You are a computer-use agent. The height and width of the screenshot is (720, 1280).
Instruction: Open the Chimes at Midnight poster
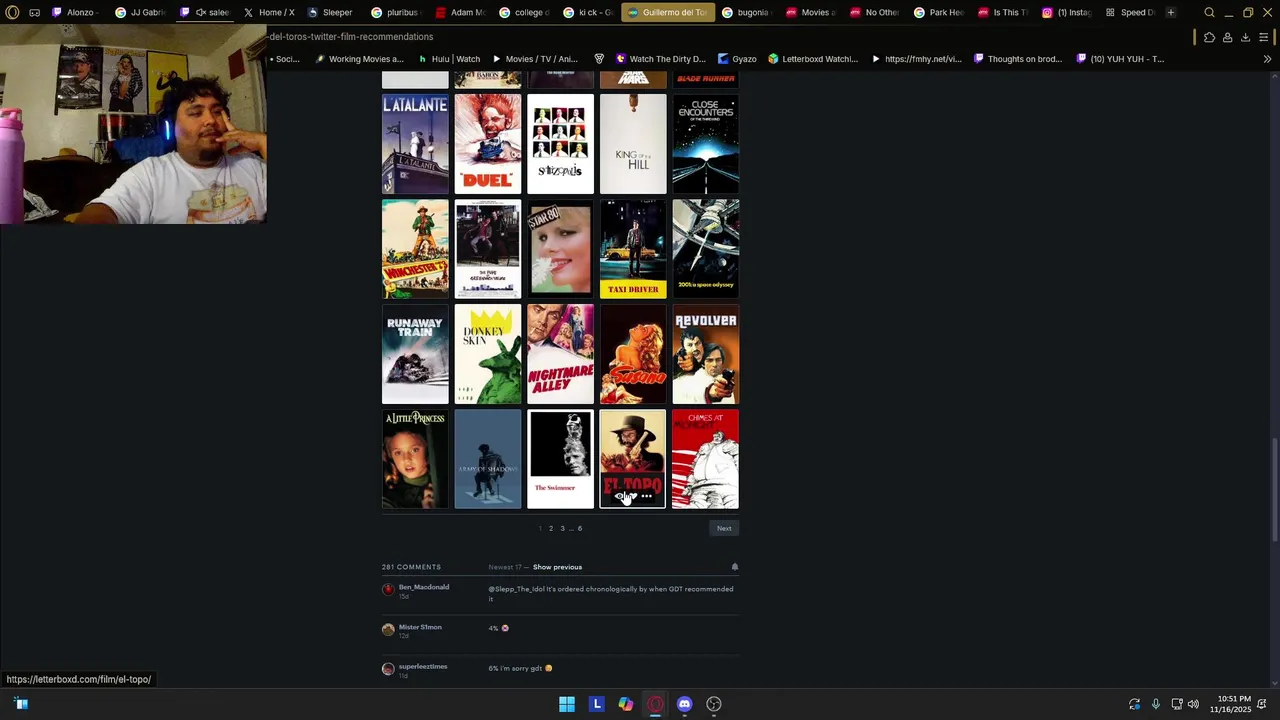(706, 459)
